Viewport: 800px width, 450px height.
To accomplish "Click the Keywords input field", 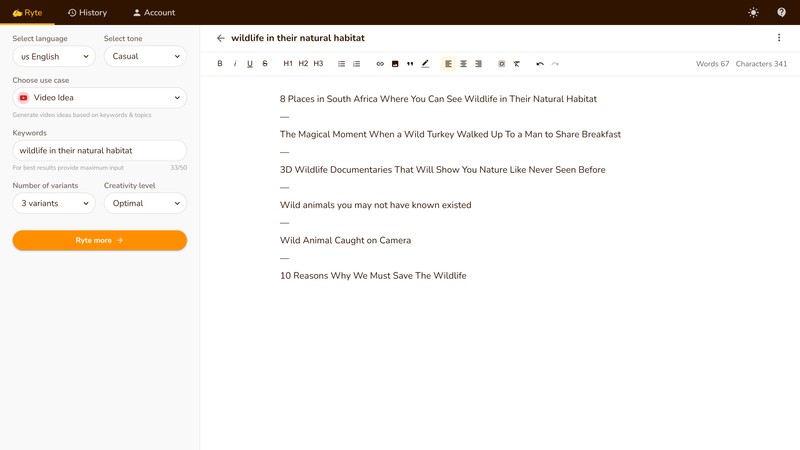I will pos(99,150).
